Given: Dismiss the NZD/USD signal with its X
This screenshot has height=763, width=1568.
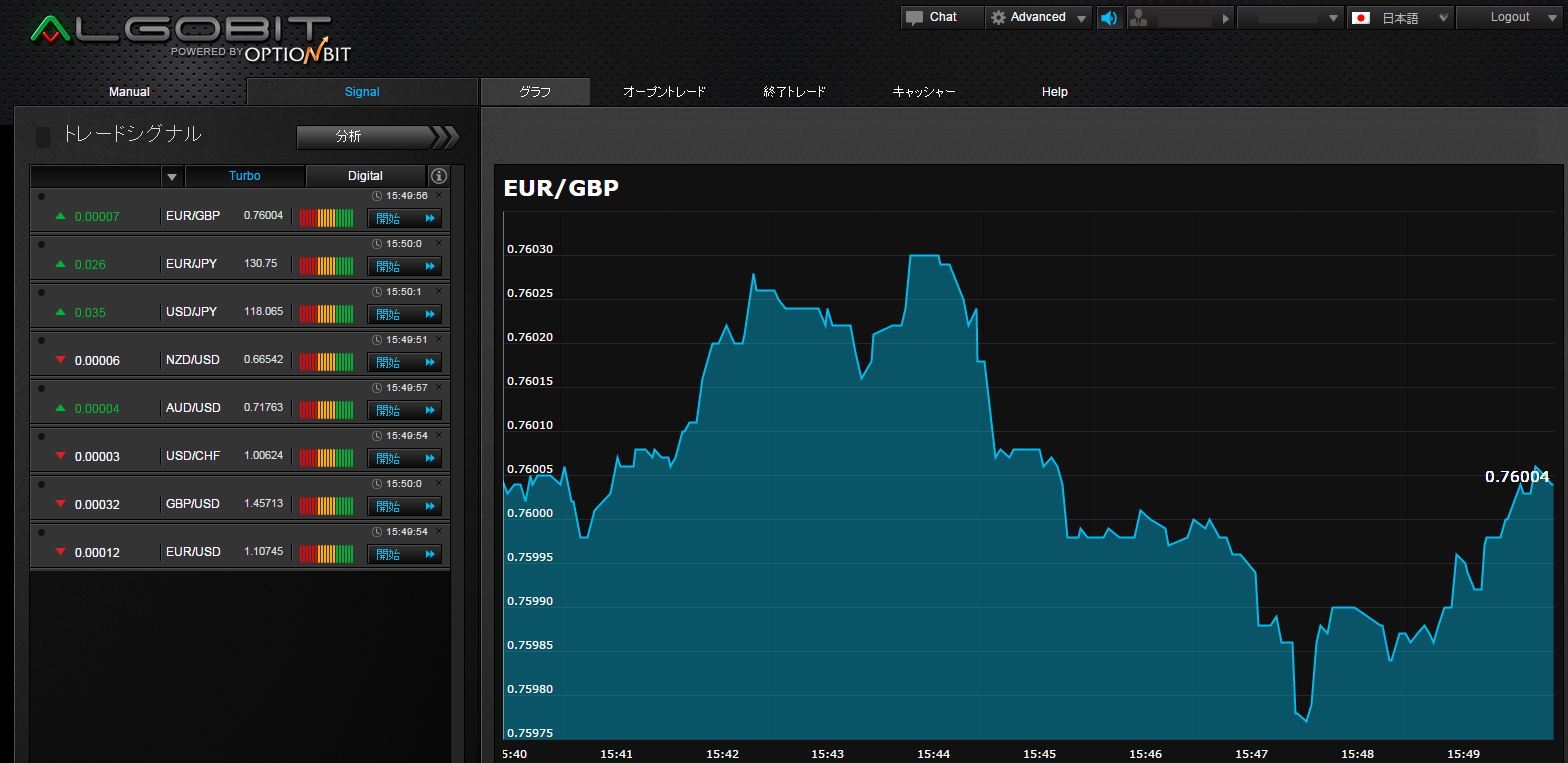Looking at the screenshot, I should pos(439,339).
